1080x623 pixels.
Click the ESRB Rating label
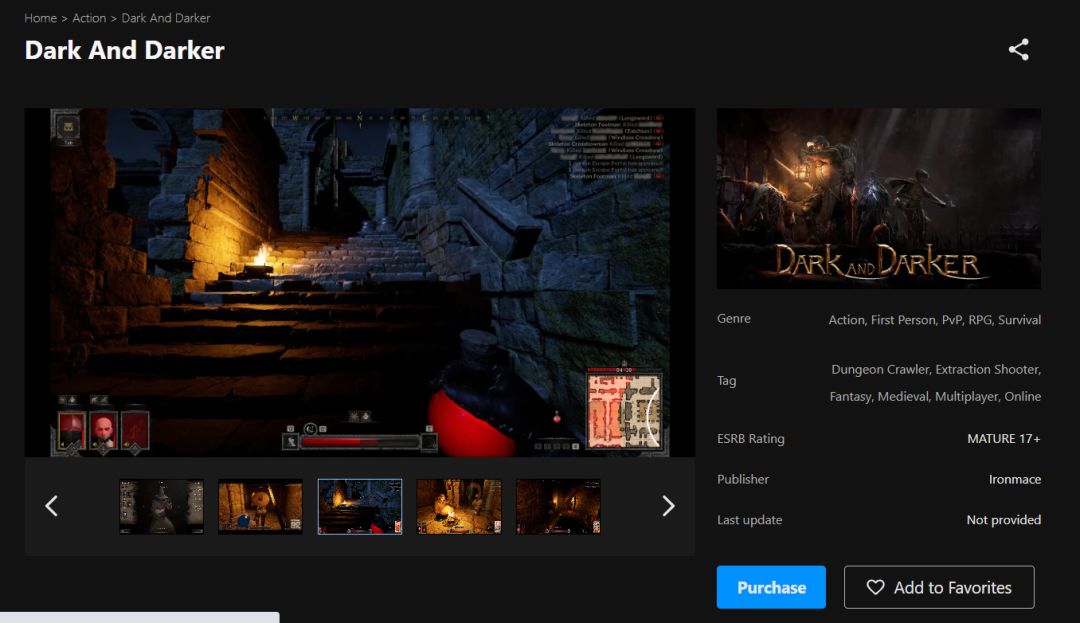751,439
